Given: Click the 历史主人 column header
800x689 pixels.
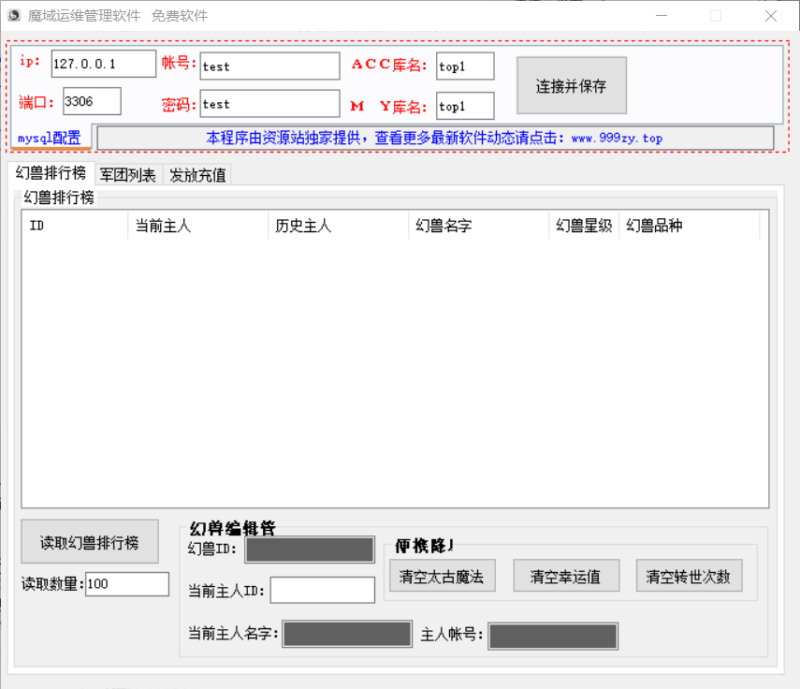Looking at the screenshot, I should (338, 225).
